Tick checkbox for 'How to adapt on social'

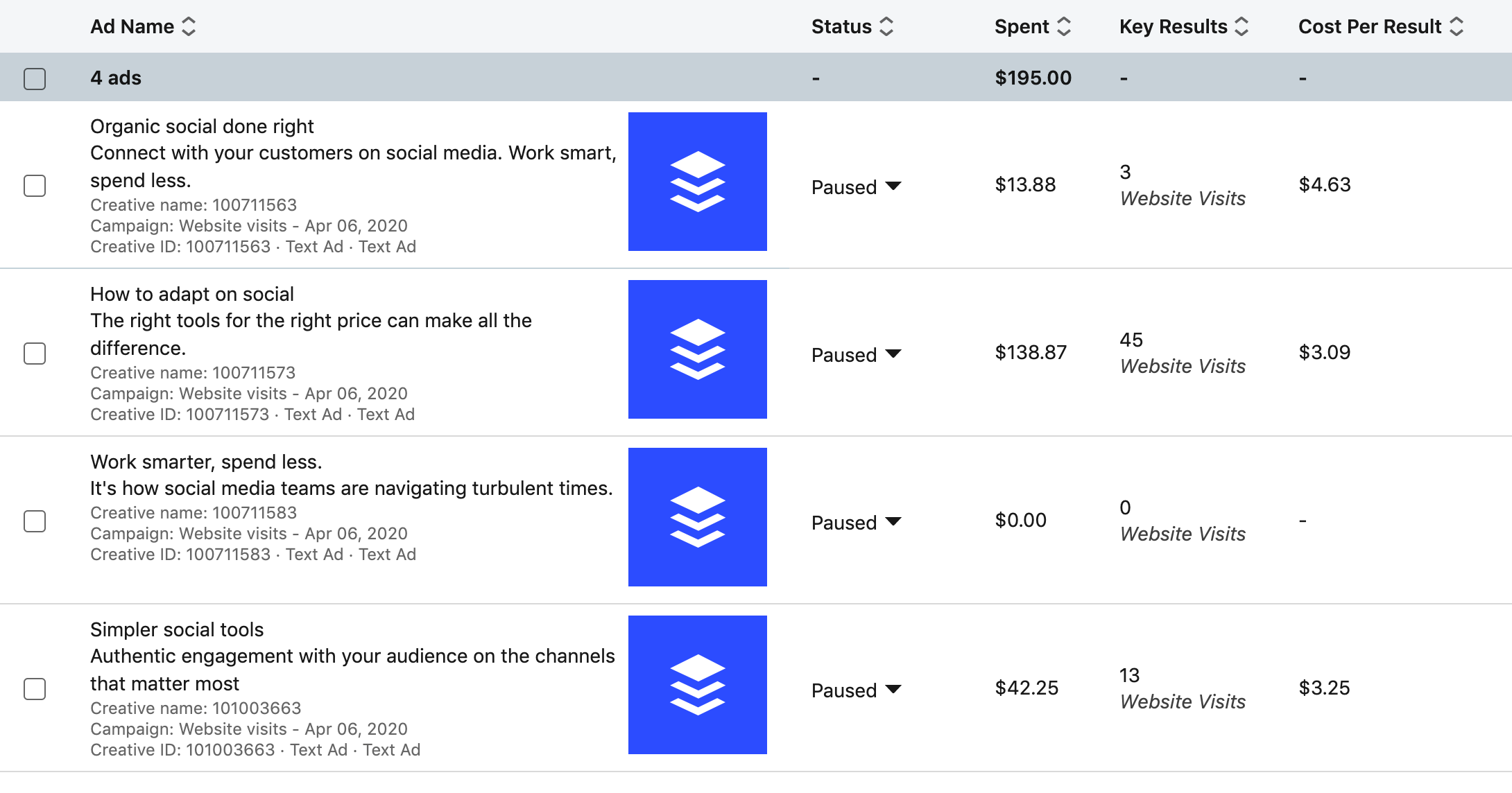(35, 354)
